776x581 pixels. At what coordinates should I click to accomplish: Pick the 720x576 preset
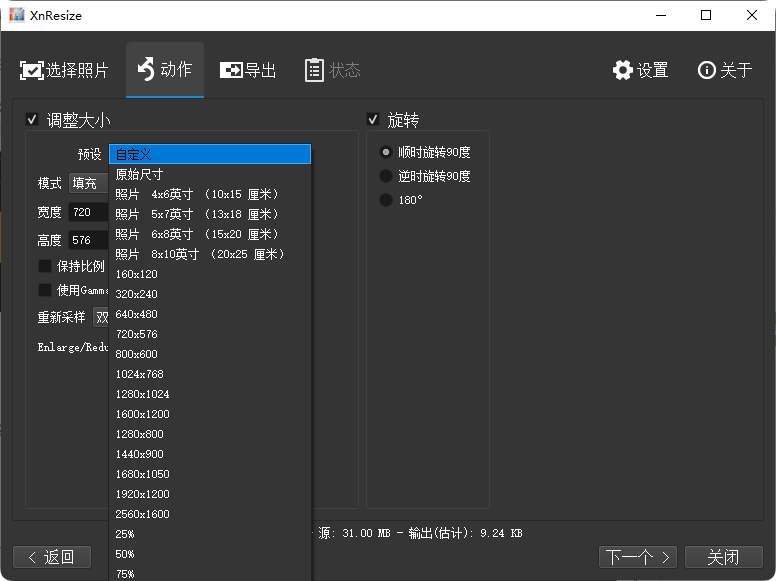point(210,334)
